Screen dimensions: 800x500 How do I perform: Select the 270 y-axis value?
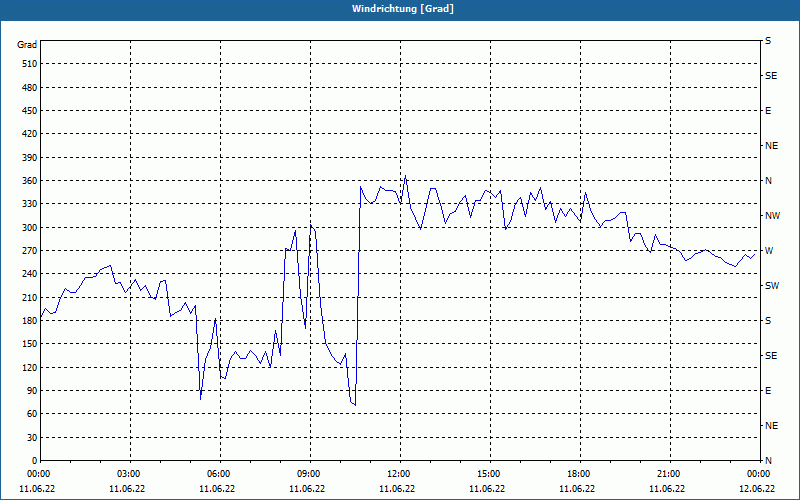click(30, 251)
